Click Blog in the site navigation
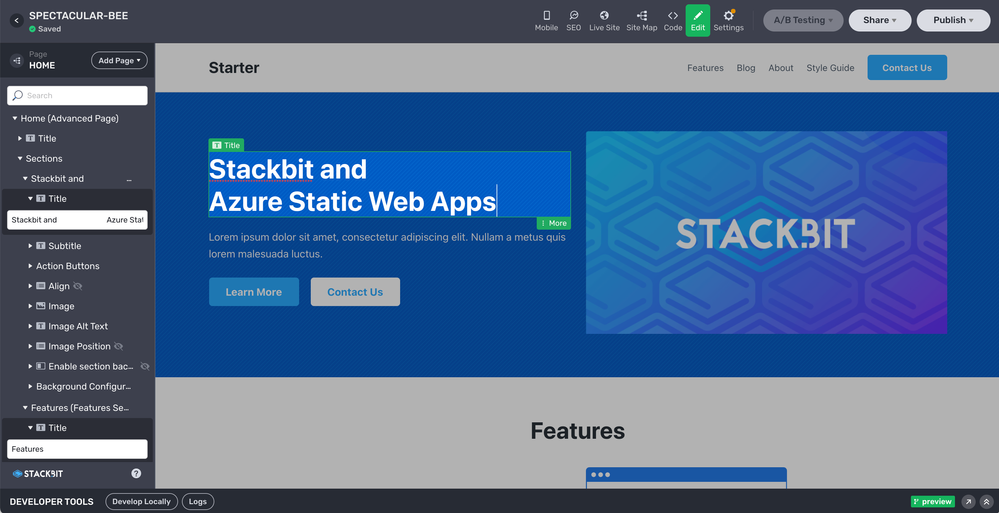 click(x=746, y=68)
